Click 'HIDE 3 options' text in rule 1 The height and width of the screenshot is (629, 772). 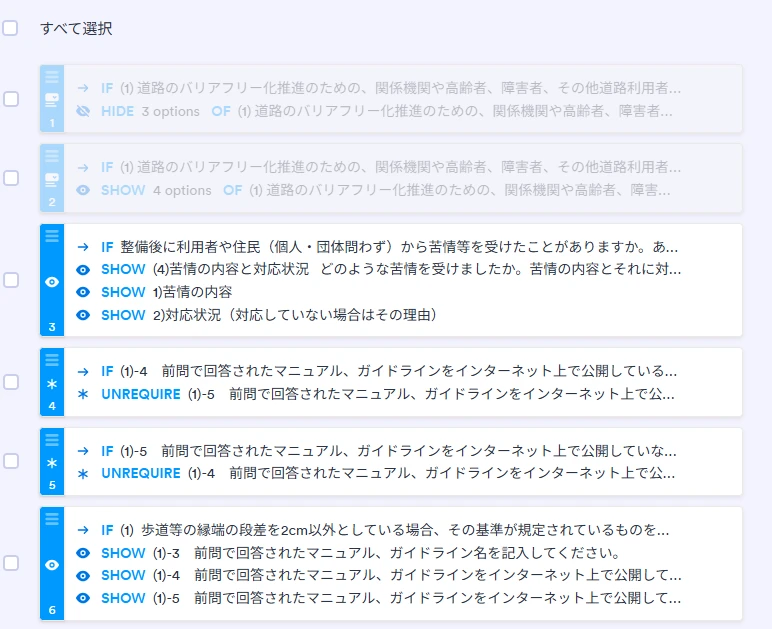[x=150, y=111]
